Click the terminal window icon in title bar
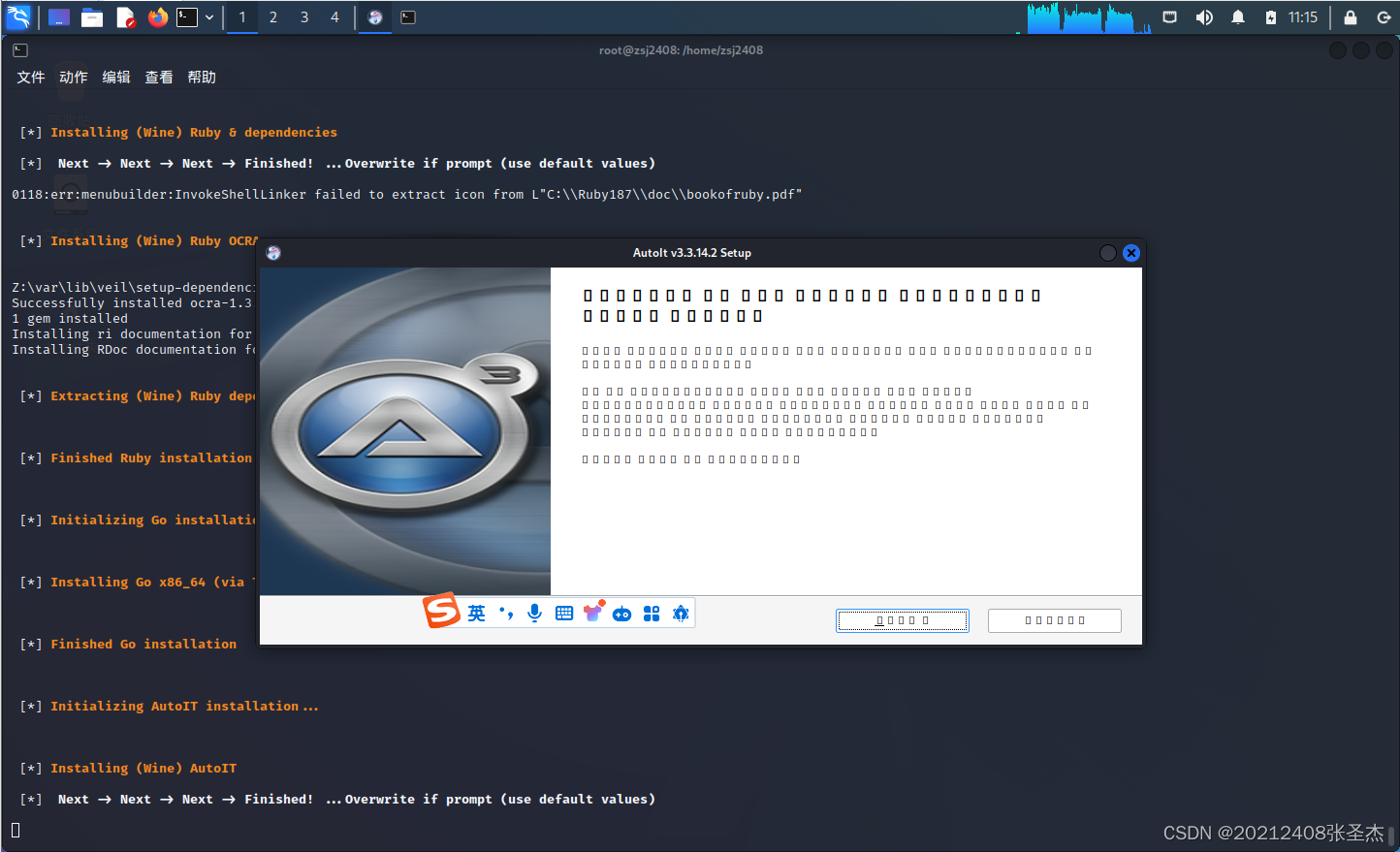This screenshot has width=1400, height=852. click(20, 50)
